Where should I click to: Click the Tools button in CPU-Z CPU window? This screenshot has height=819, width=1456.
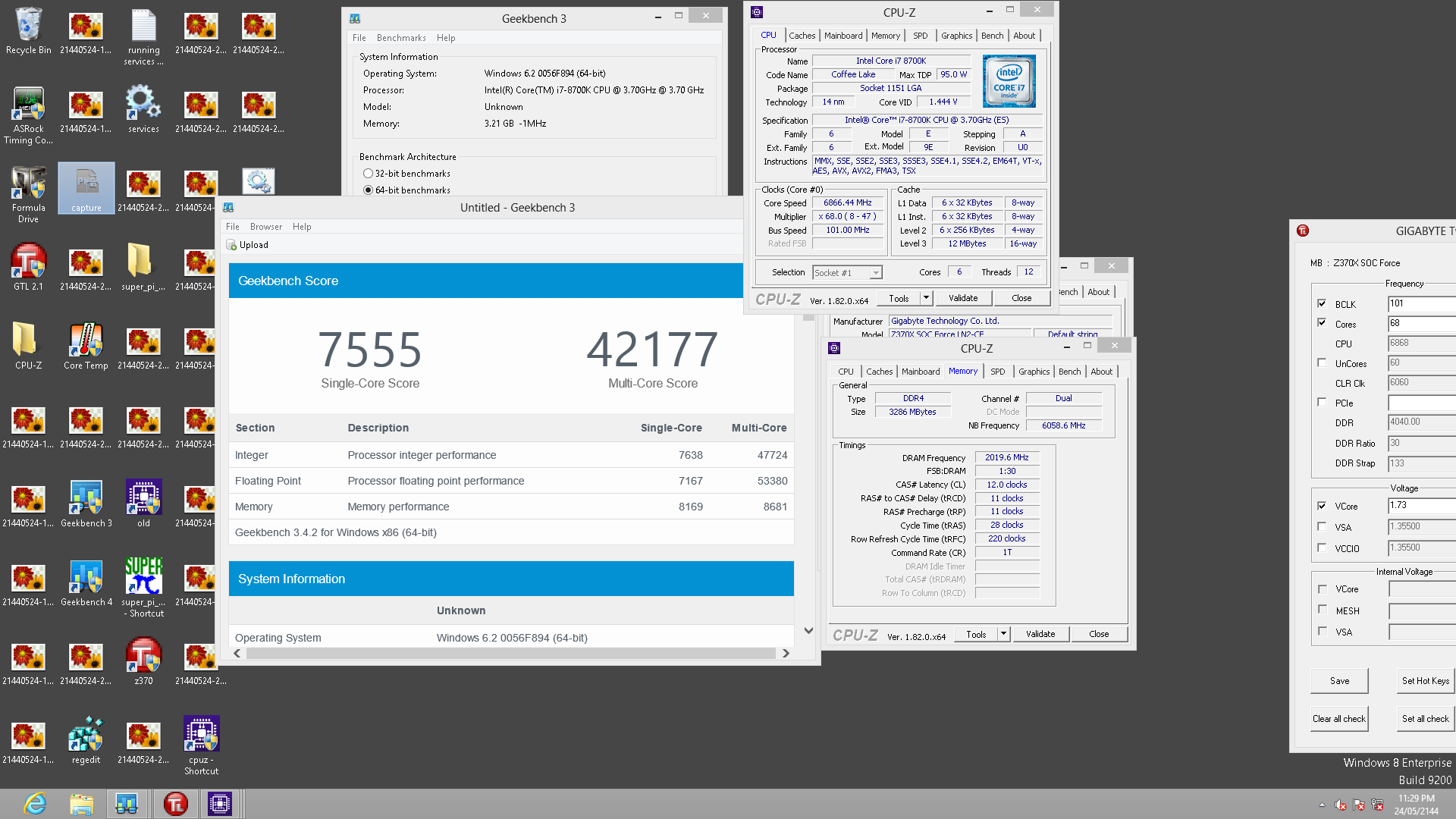(x=899, y=298)
